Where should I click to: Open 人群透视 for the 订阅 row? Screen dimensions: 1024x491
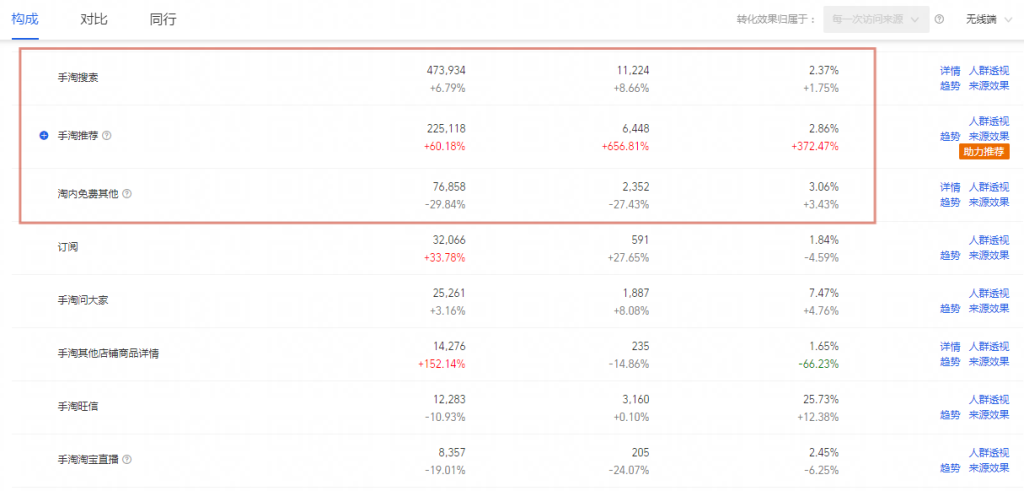[x=989, y=240]
